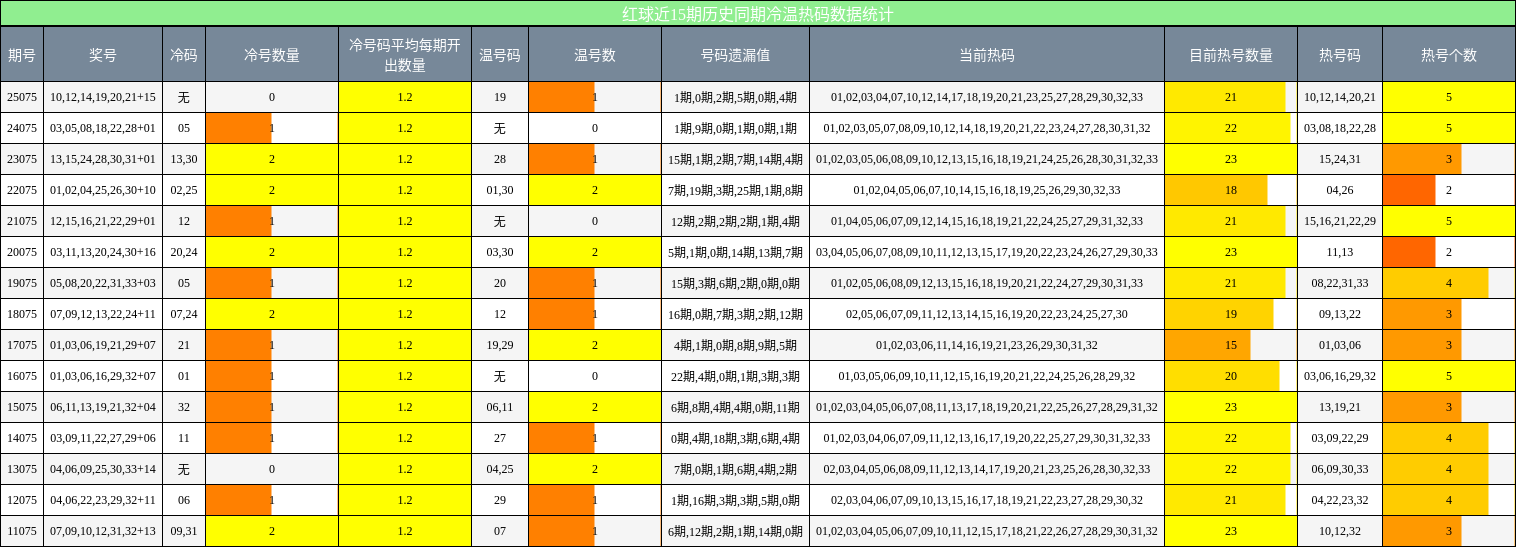Screen dimensions: 1516x547
Task: Select cold code cell 09,31
Action: (x=184, y=531)
